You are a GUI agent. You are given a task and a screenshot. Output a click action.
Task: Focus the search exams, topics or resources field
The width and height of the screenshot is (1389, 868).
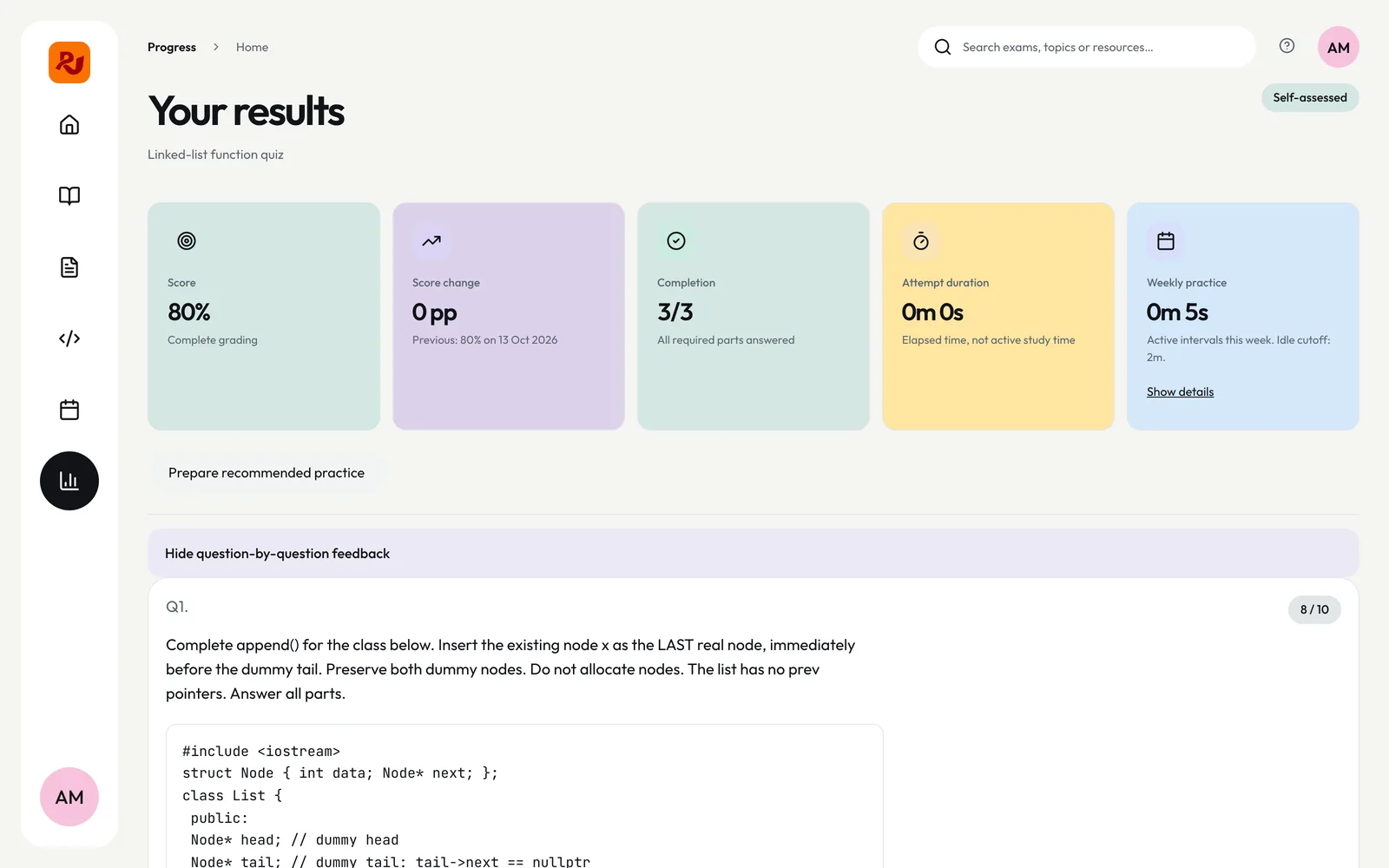(x=1087, y=47)
